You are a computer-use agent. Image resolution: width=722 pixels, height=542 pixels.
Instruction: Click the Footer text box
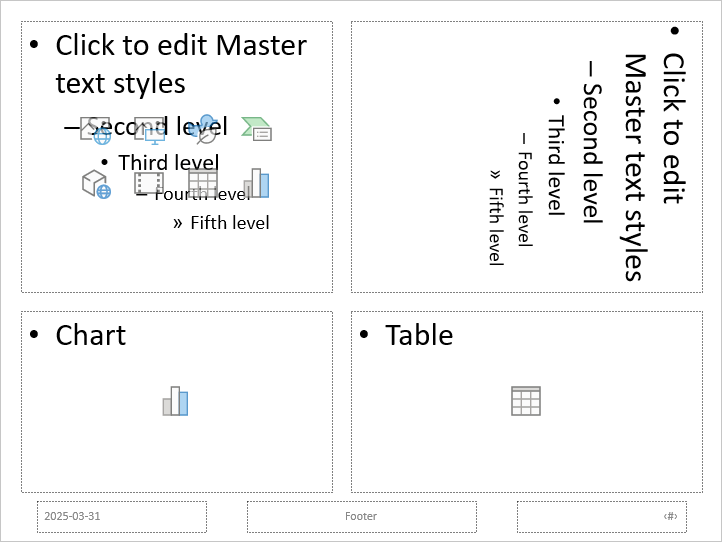(x=361, y=517)
